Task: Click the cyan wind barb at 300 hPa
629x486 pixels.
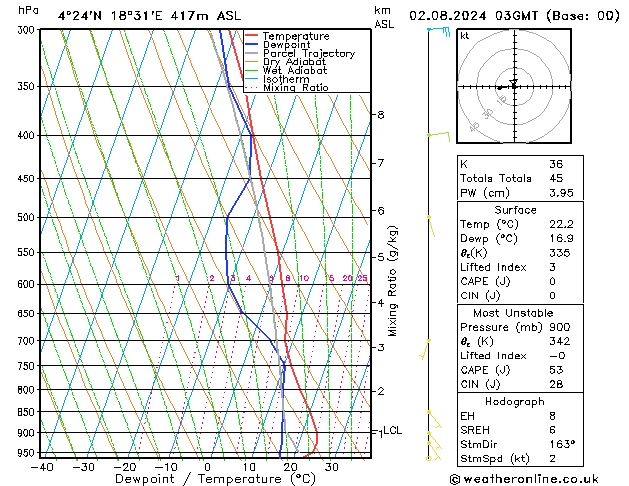Action: coord(437,32)
